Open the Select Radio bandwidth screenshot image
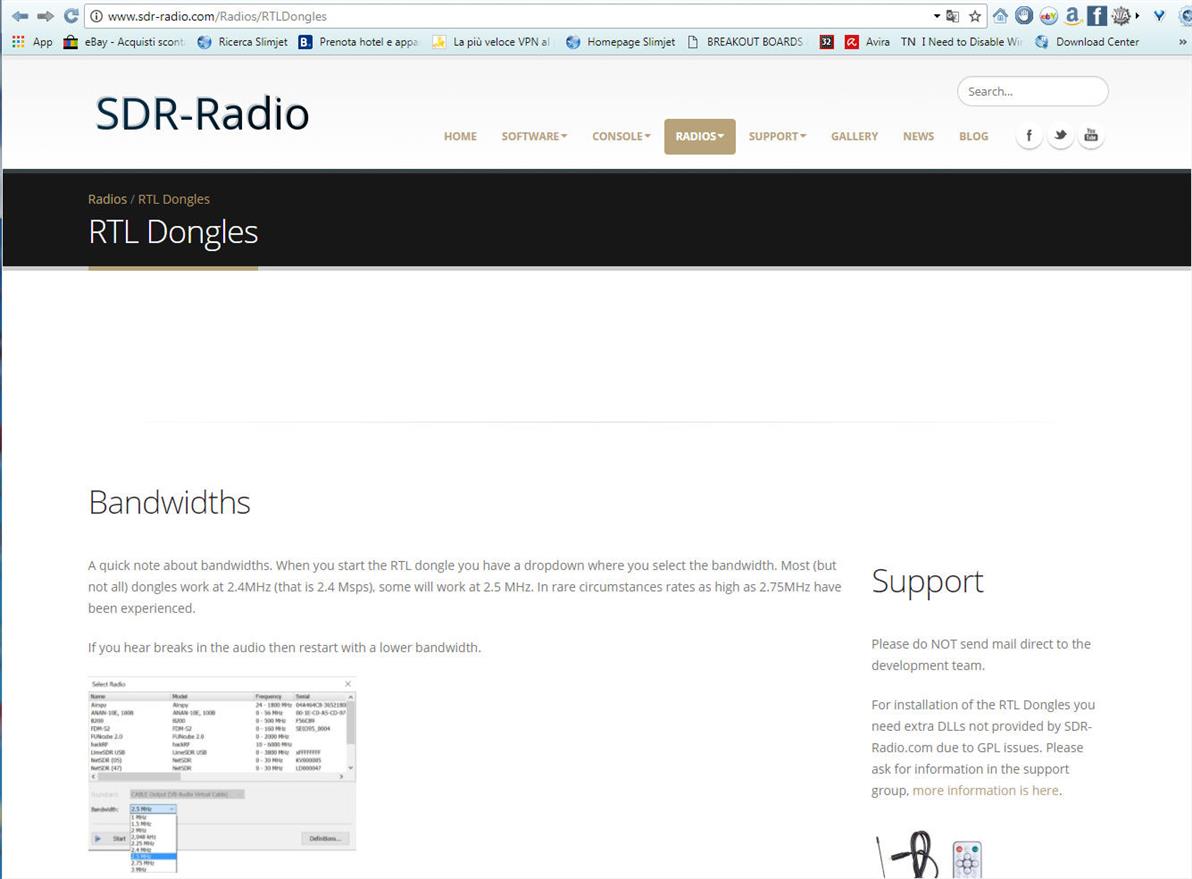Image resolution: width=1192 pixels, height=879 pixels. (222, 774)
